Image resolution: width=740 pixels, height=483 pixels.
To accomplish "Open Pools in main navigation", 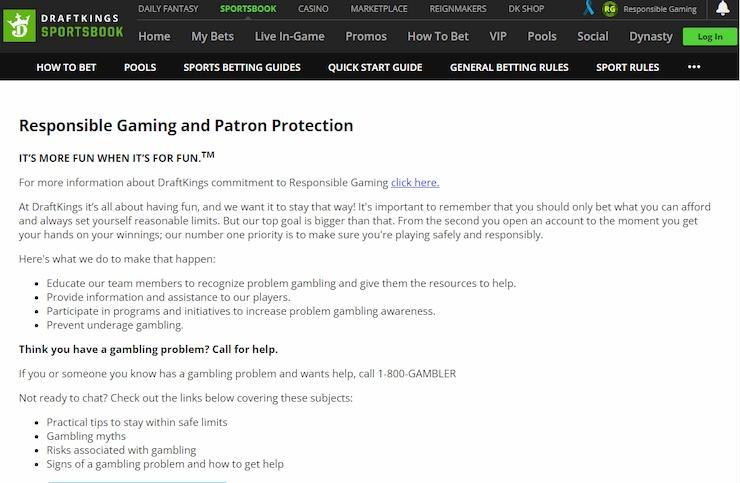I will click(x=542, y=36).
